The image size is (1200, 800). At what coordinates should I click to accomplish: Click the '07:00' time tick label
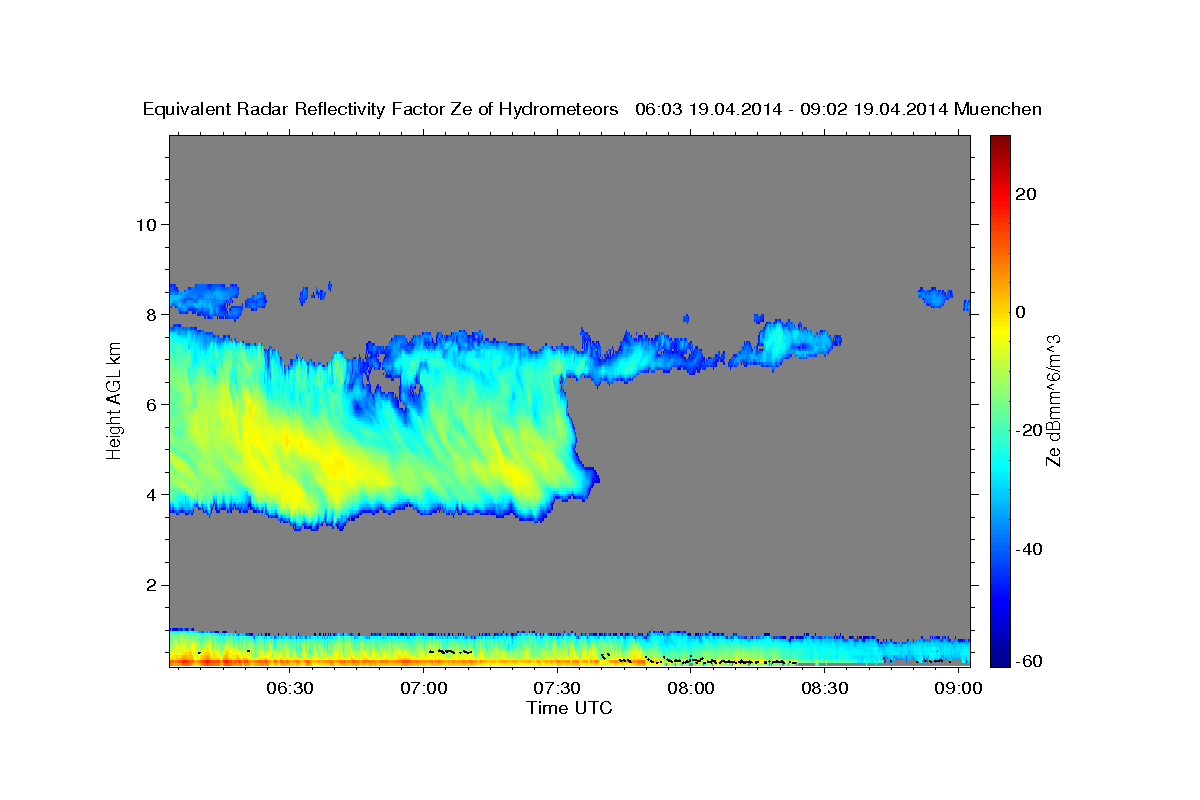[424, 688]
